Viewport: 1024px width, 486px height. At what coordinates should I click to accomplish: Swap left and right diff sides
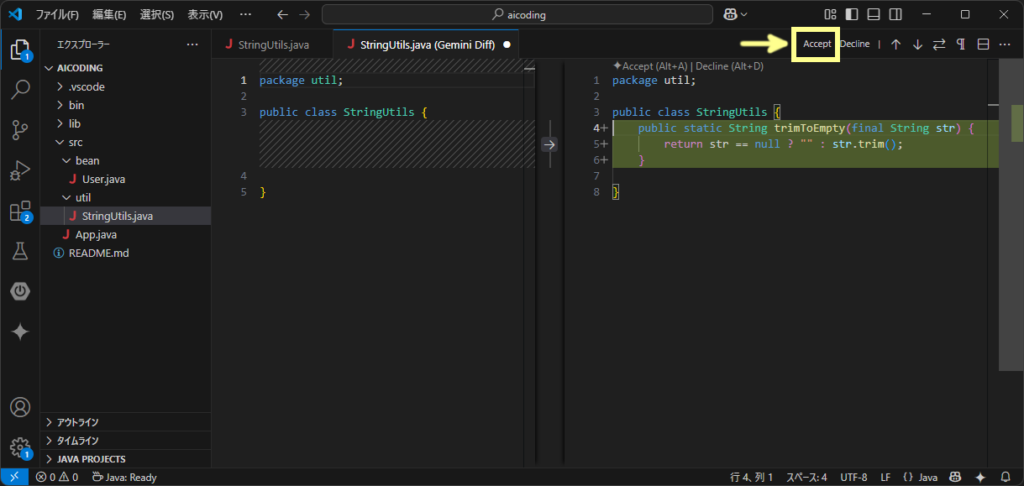939,44
